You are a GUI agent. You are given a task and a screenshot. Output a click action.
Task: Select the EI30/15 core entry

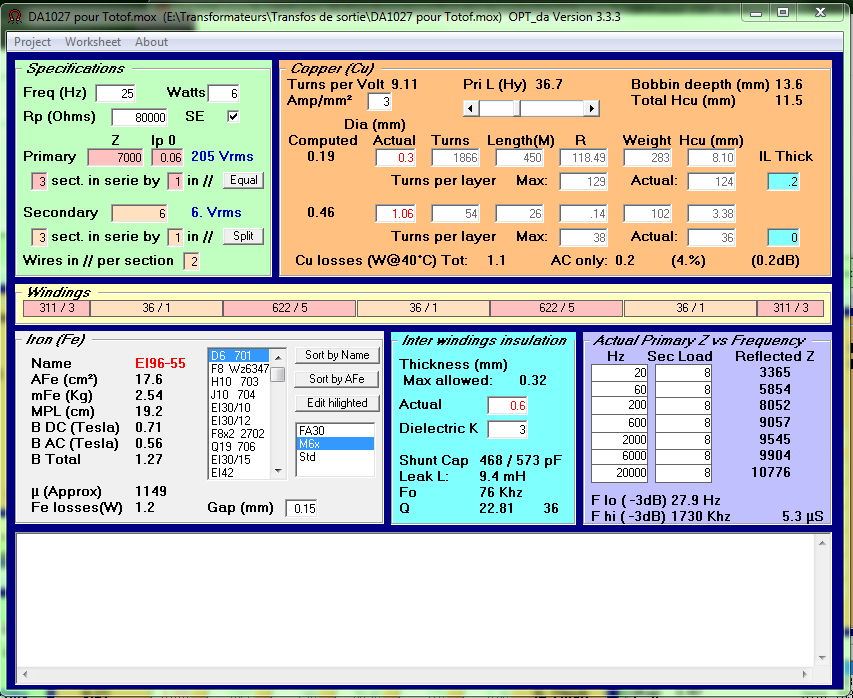pyautogui.click(x=239, y=460)
